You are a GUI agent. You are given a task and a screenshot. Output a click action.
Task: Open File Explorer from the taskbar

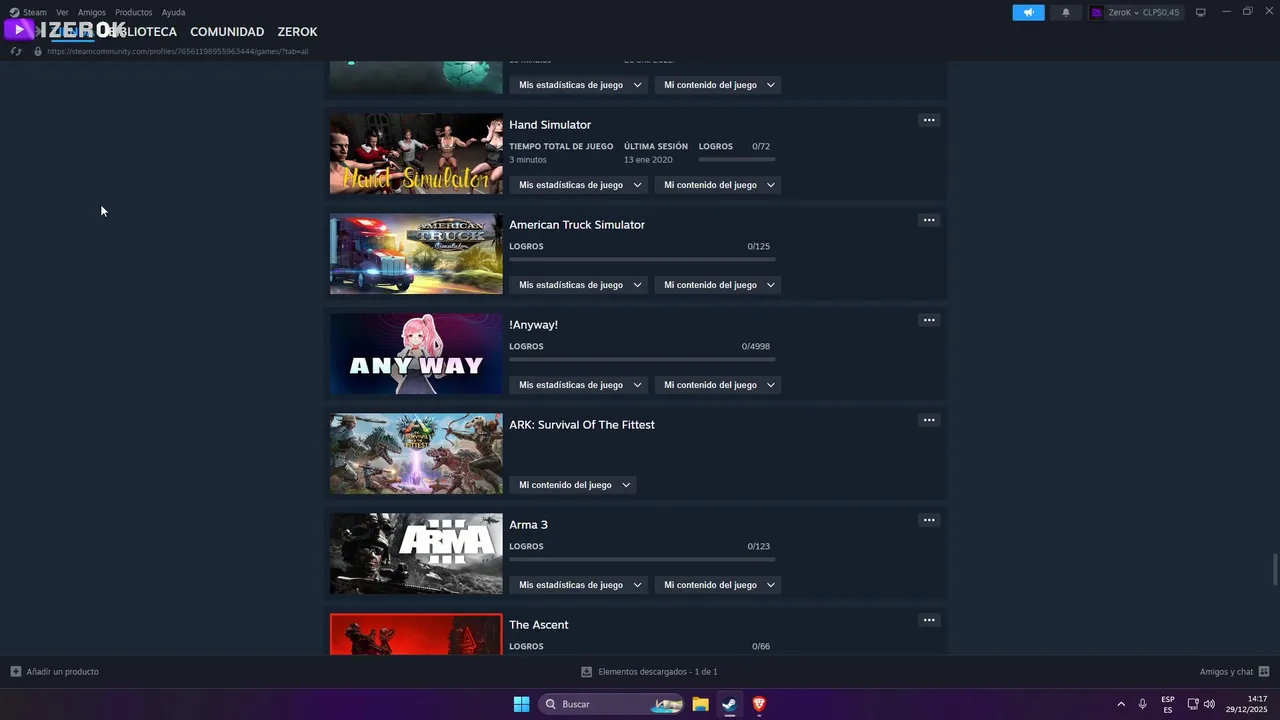click(701, 704)
